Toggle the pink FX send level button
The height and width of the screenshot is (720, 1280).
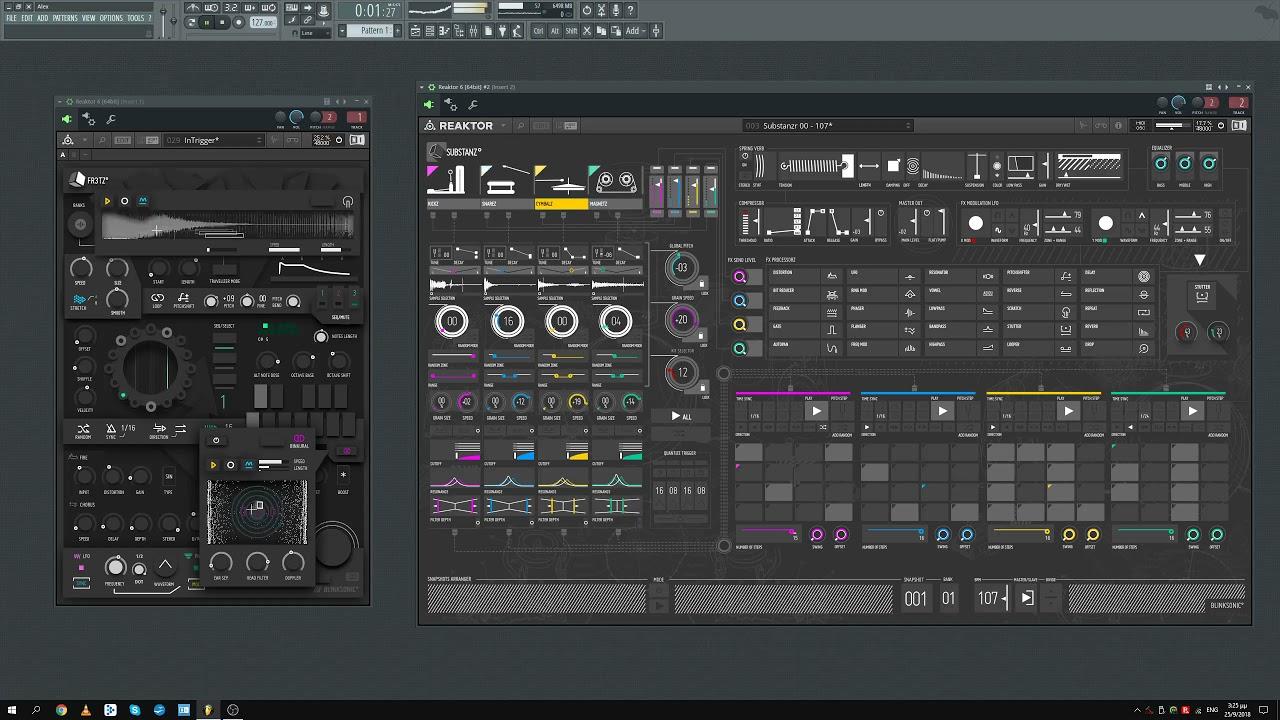tap(740, 277)
